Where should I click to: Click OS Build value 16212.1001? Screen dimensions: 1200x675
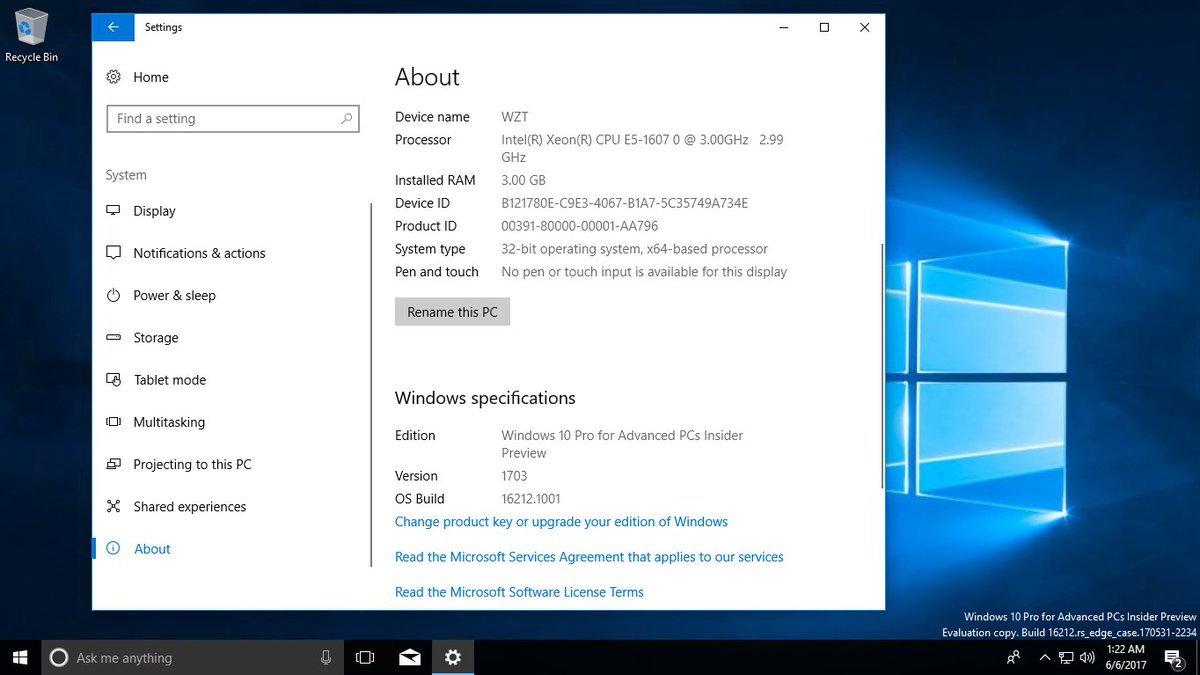pyautogui.click(x=530, y=498)
